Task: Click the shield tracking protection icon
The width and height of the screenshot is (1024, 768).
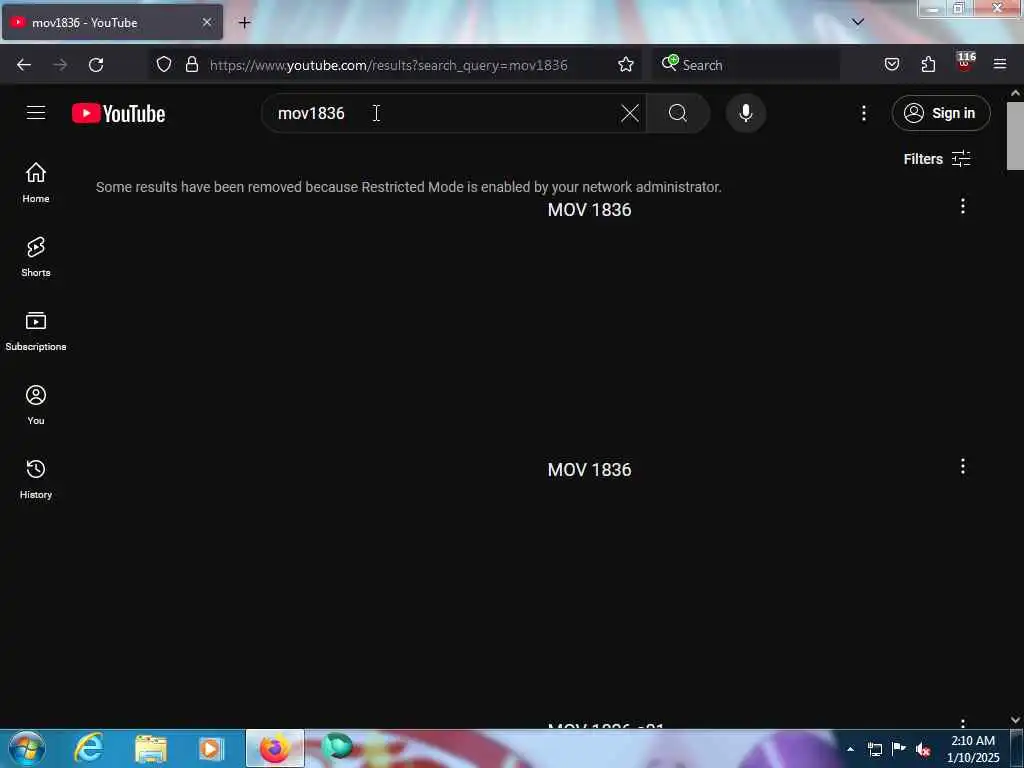Action: (x=164, y=65)
